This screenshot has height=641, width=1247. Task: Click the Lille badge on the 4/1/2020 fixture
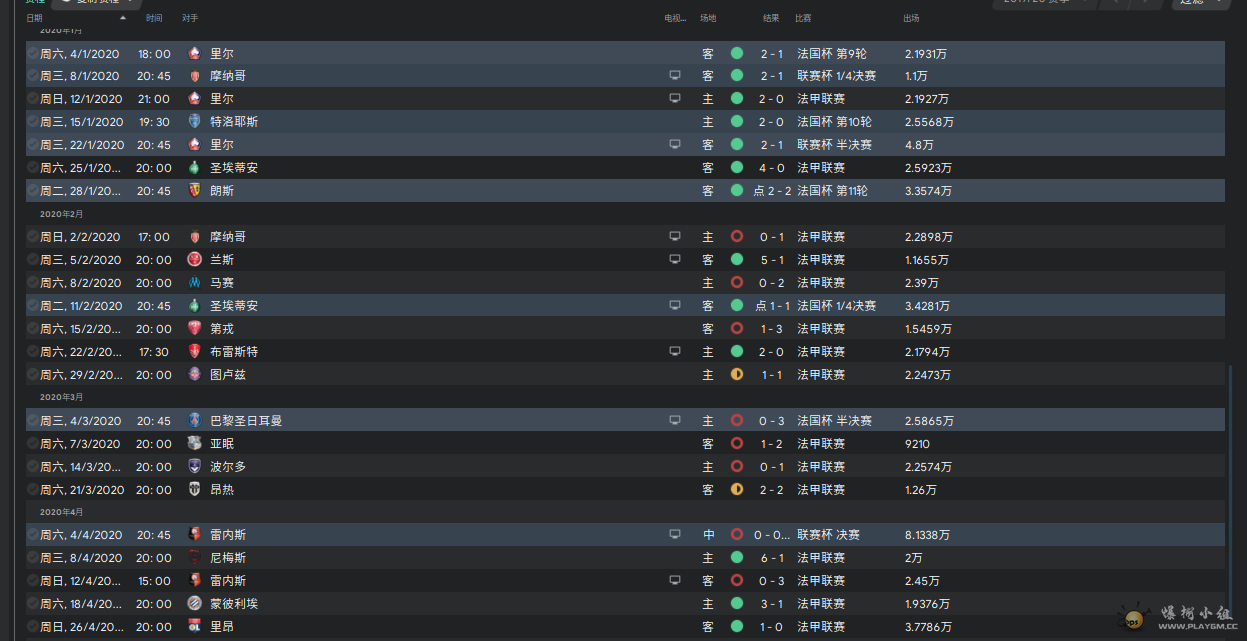point(194,53)
